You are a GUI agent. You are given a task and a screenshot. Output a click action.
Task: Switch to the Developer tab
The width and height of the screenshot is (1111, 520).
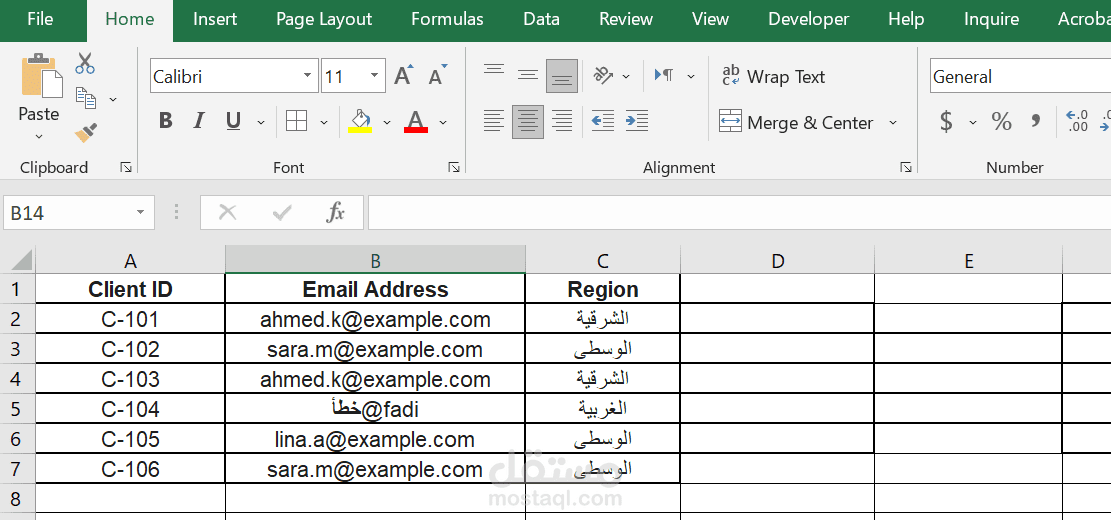[808, 19]
